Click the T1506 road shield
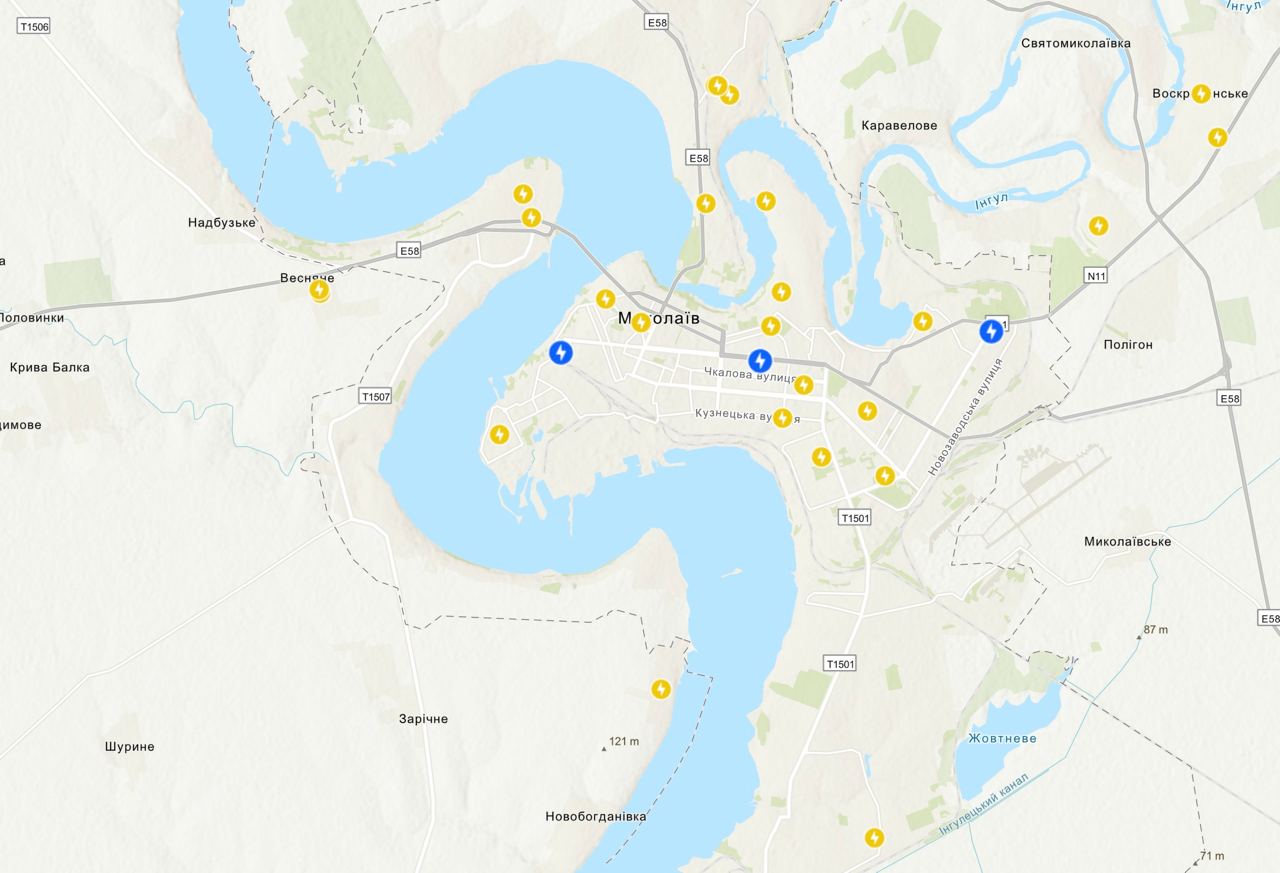Viewport: 1280px width, 873px height. pyautogui.click(x=33, y=27)
